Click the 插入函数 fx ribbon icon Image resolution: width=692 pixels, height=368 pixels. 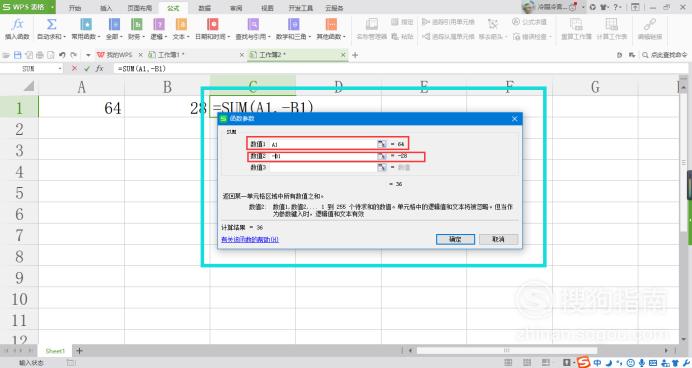pyautogui.click(x=17, y=29)
